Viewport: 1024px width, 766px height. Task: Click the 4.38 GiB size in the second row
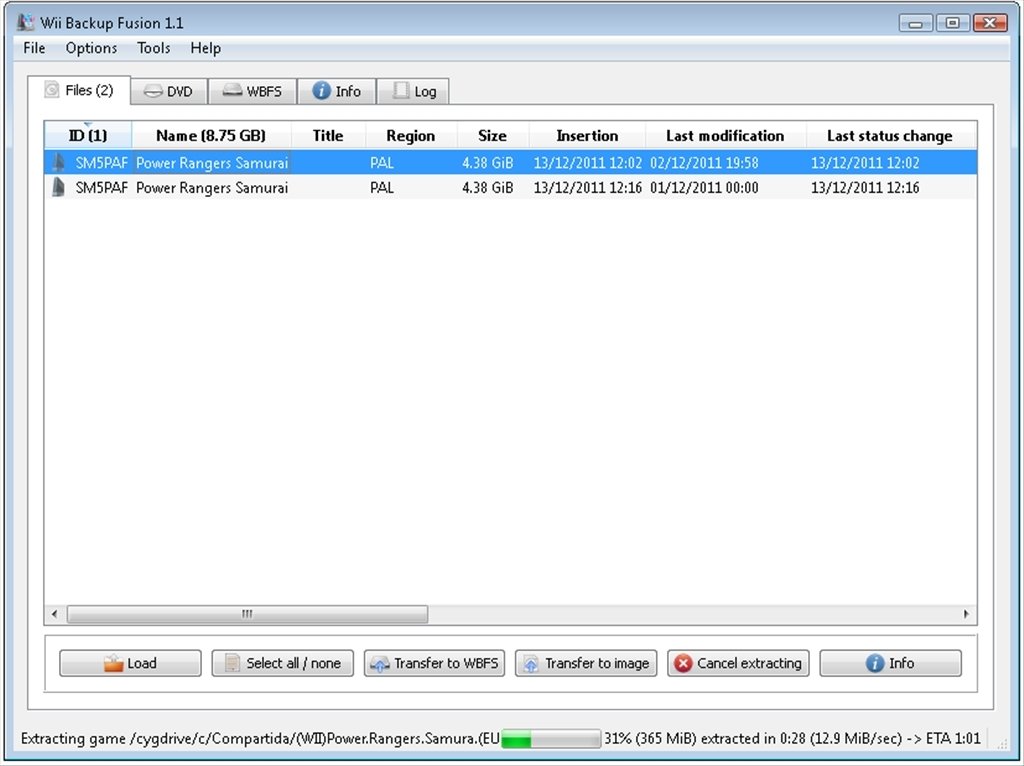point(488,188)
